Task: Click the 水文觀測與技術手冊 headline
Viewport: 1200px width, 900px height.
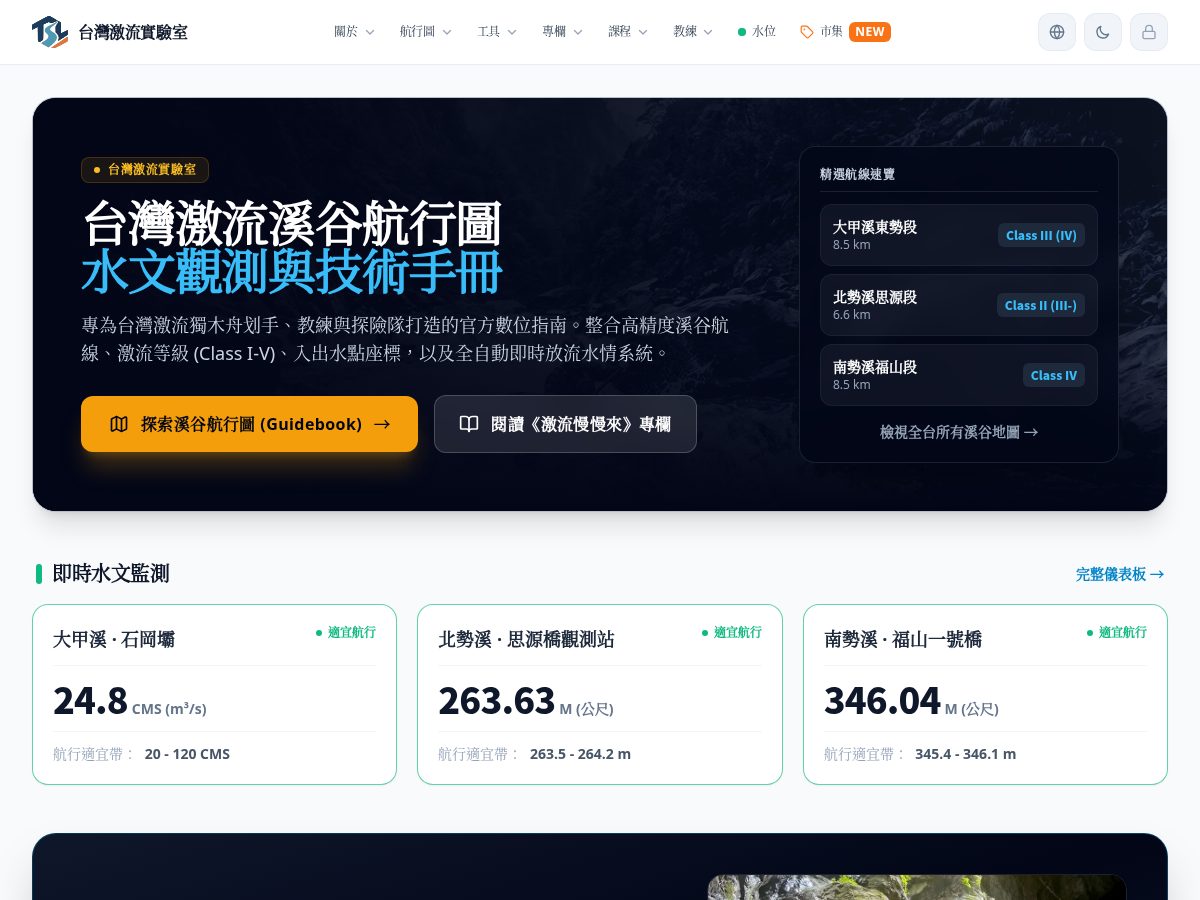Action: tap(291, 271)
